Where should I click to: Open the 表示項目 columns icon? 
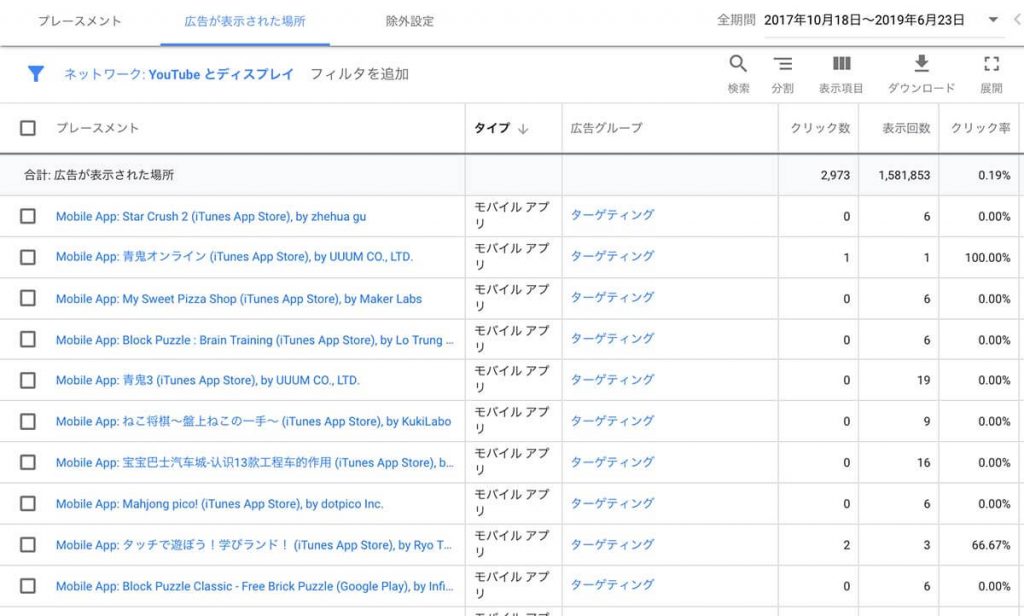[841, 63]
